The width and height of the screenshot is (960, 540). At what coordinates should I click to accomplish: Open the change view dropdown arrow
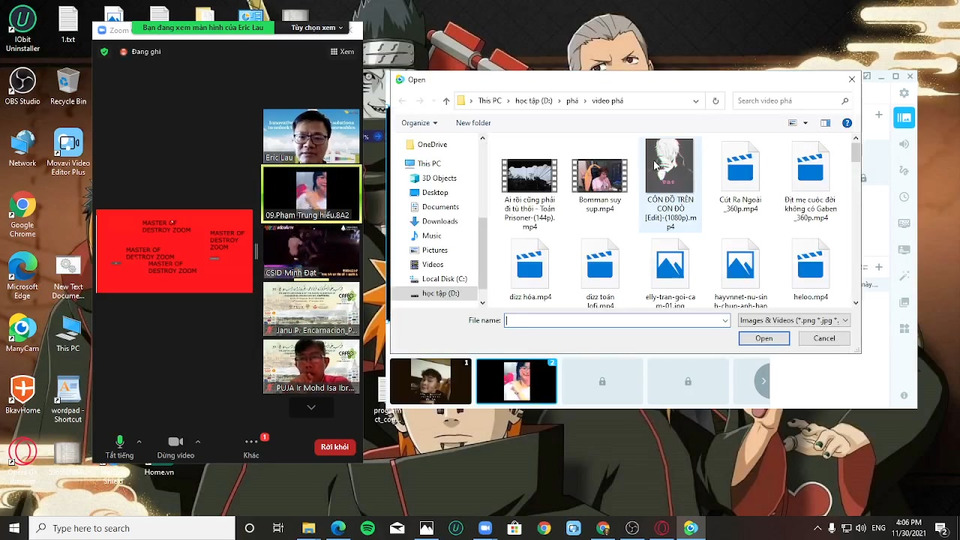point(805,123)
